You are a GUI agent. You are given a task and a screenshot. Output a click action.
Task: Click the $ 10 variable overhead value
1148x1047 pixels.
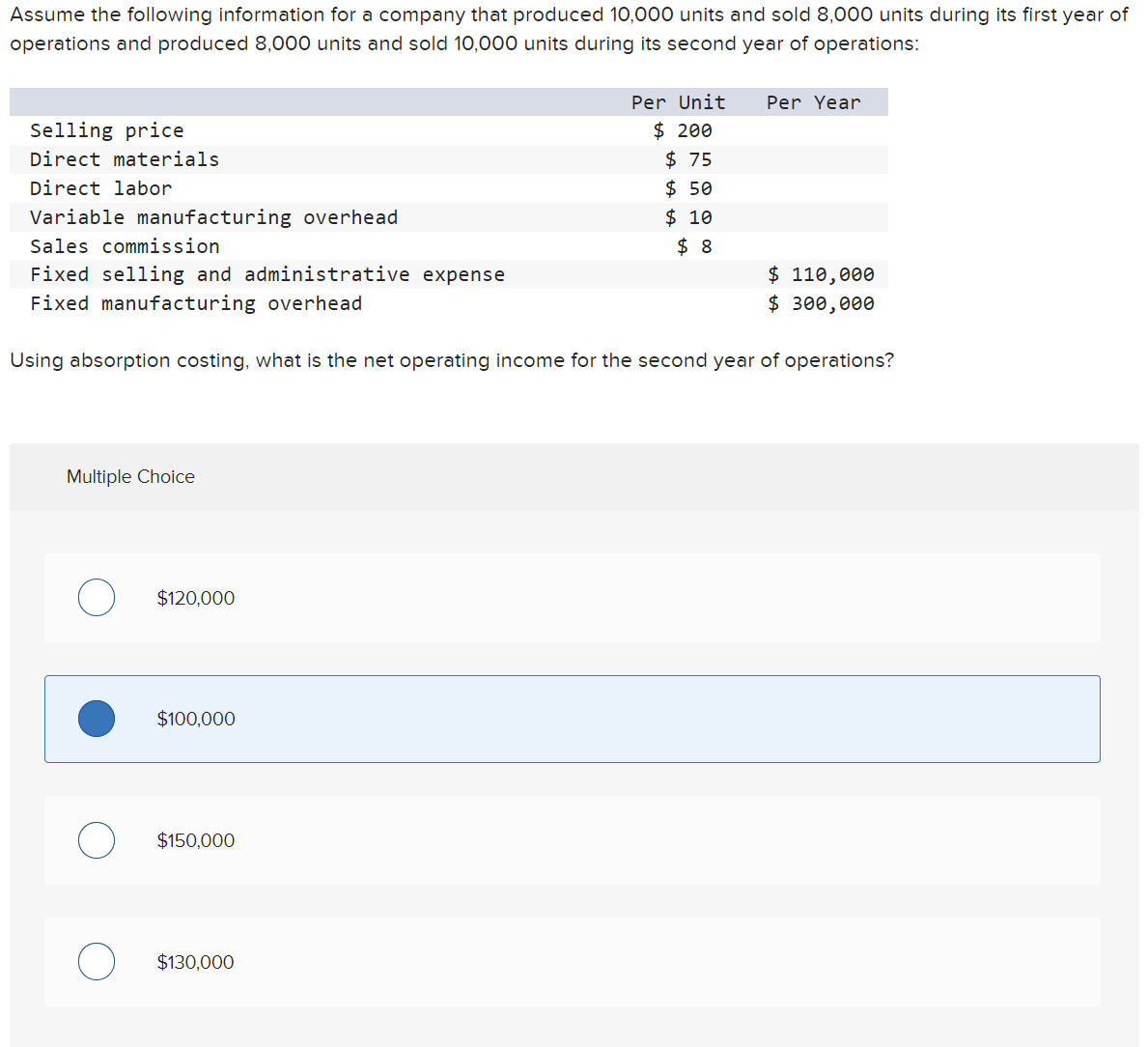pyautogui.click(x=688, y=217)
